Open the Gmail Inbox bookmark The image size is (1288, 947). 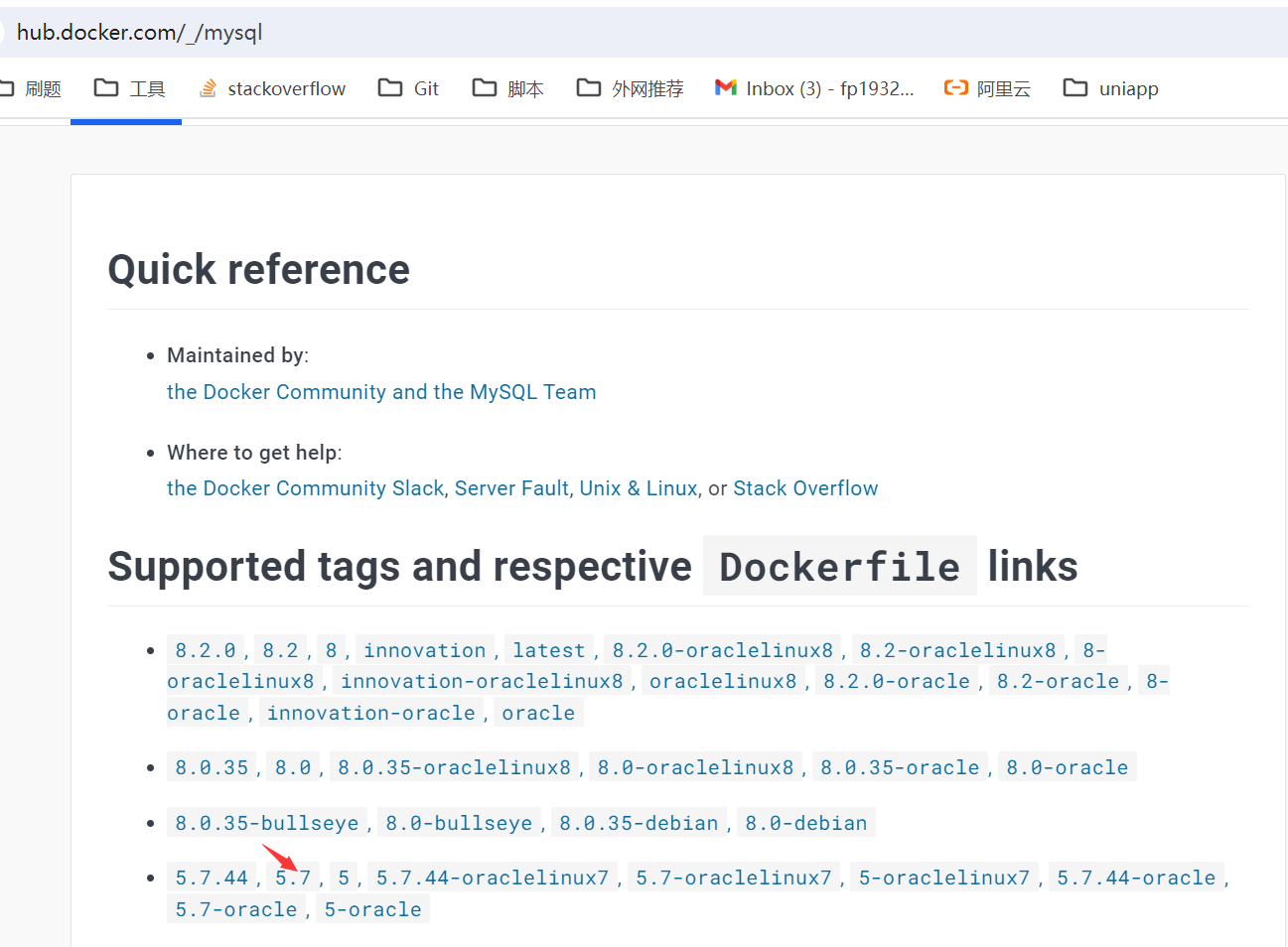(814, 88)
